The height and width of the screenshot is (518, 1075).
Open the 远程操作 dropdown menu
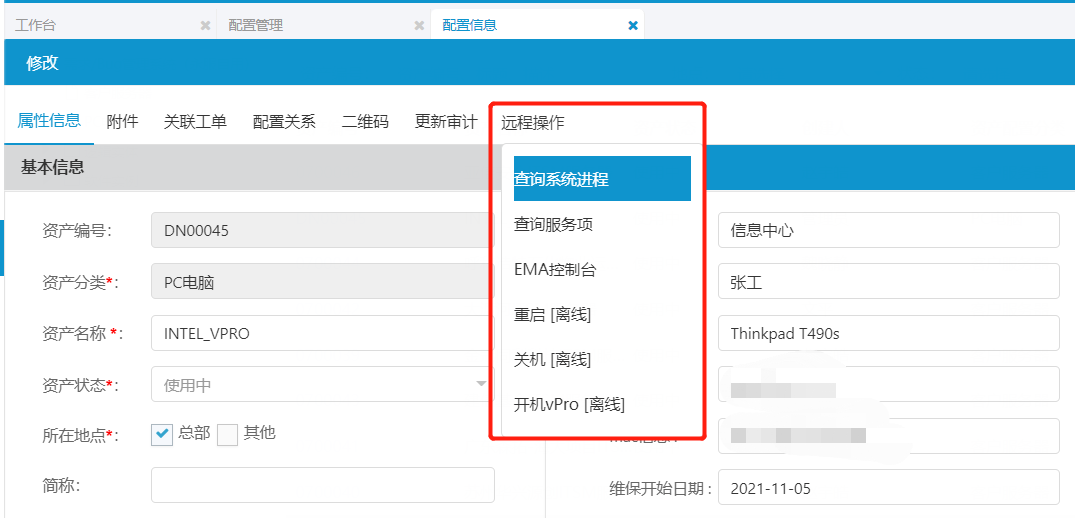coord(532,122)
